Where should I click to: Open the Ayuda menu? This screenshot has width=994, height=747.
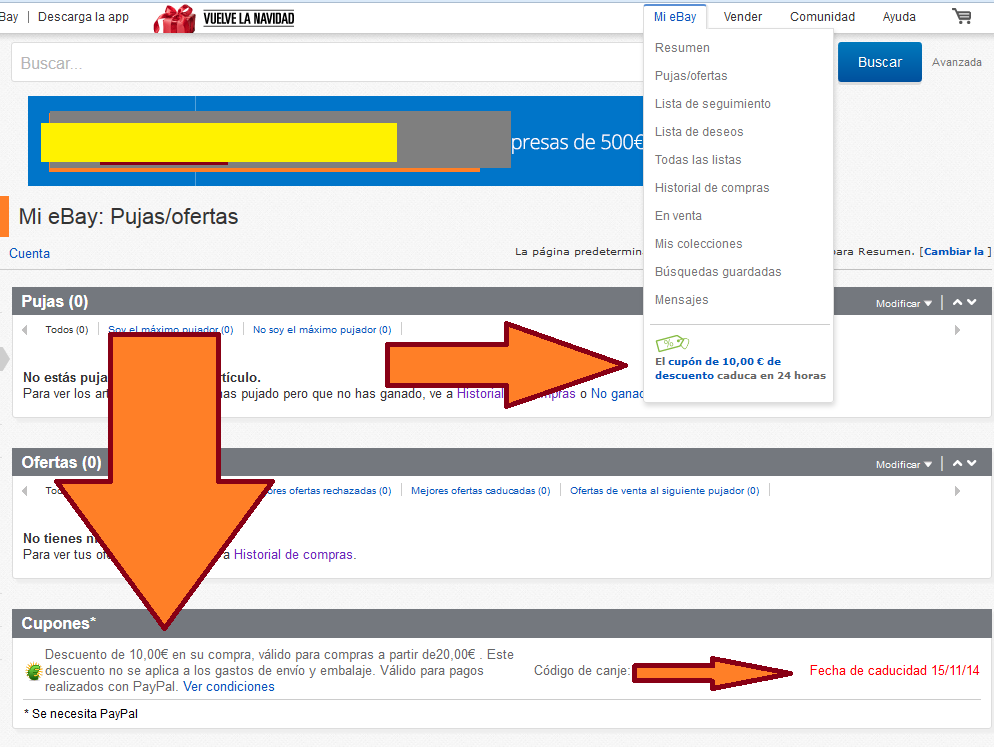(x=899, y=16)
